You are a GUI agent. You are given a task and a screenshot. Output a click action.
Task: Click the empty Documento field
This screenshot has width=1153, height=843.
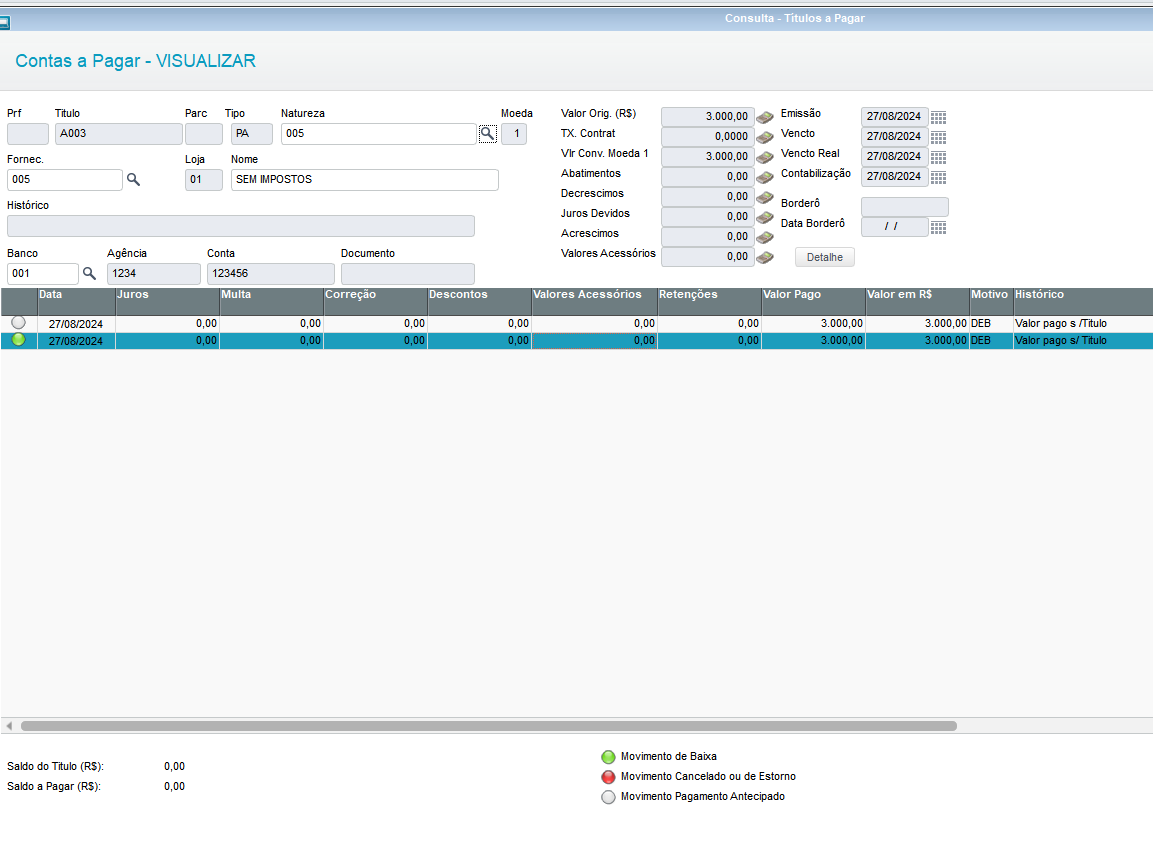(407, 274)
